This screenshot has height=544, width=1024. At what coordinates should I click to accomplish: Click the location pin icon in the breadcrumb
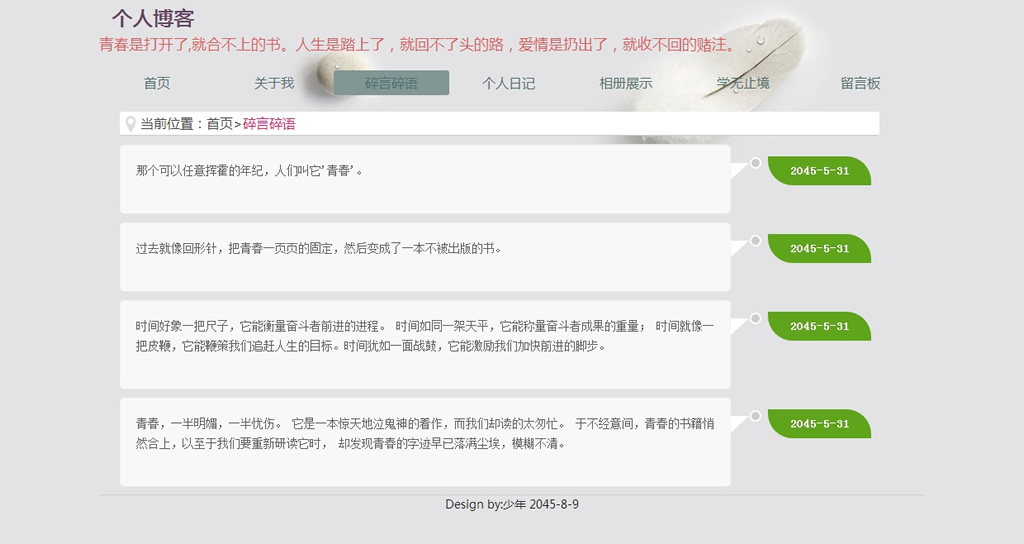pyautogui.click(x=130, y=124)
